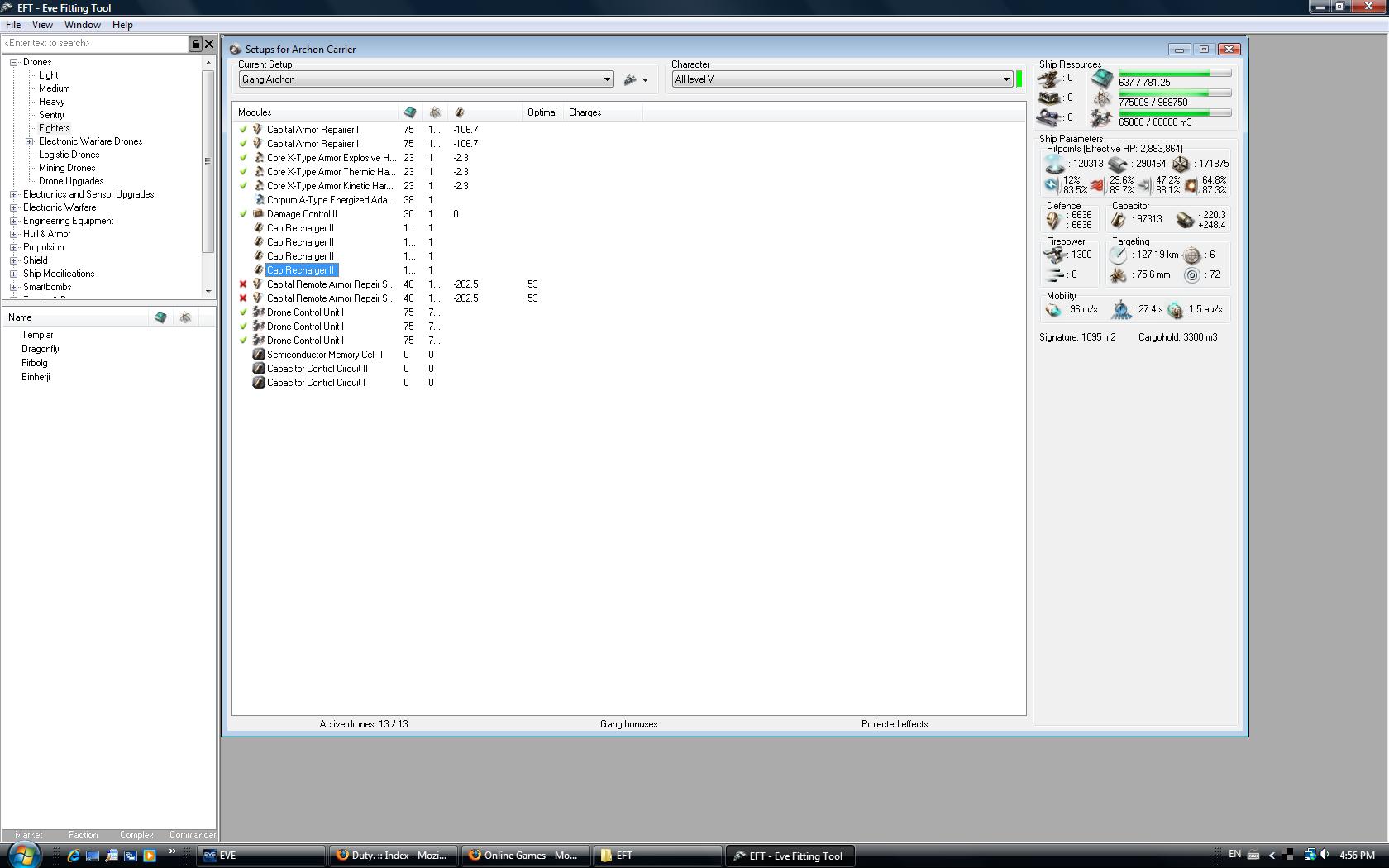Open the Window menu
This screenshot has width=1389, height=868.
(x=83, y=25)
